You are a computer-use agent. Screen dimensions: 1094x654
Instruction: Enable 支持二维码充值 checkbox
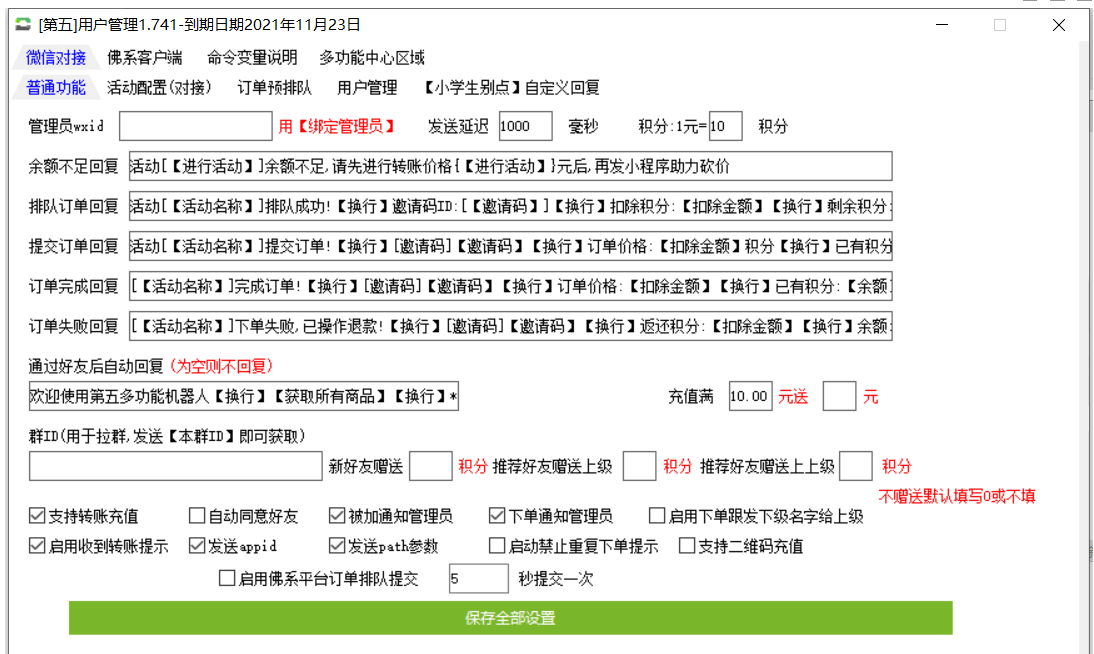coord(687,547)
